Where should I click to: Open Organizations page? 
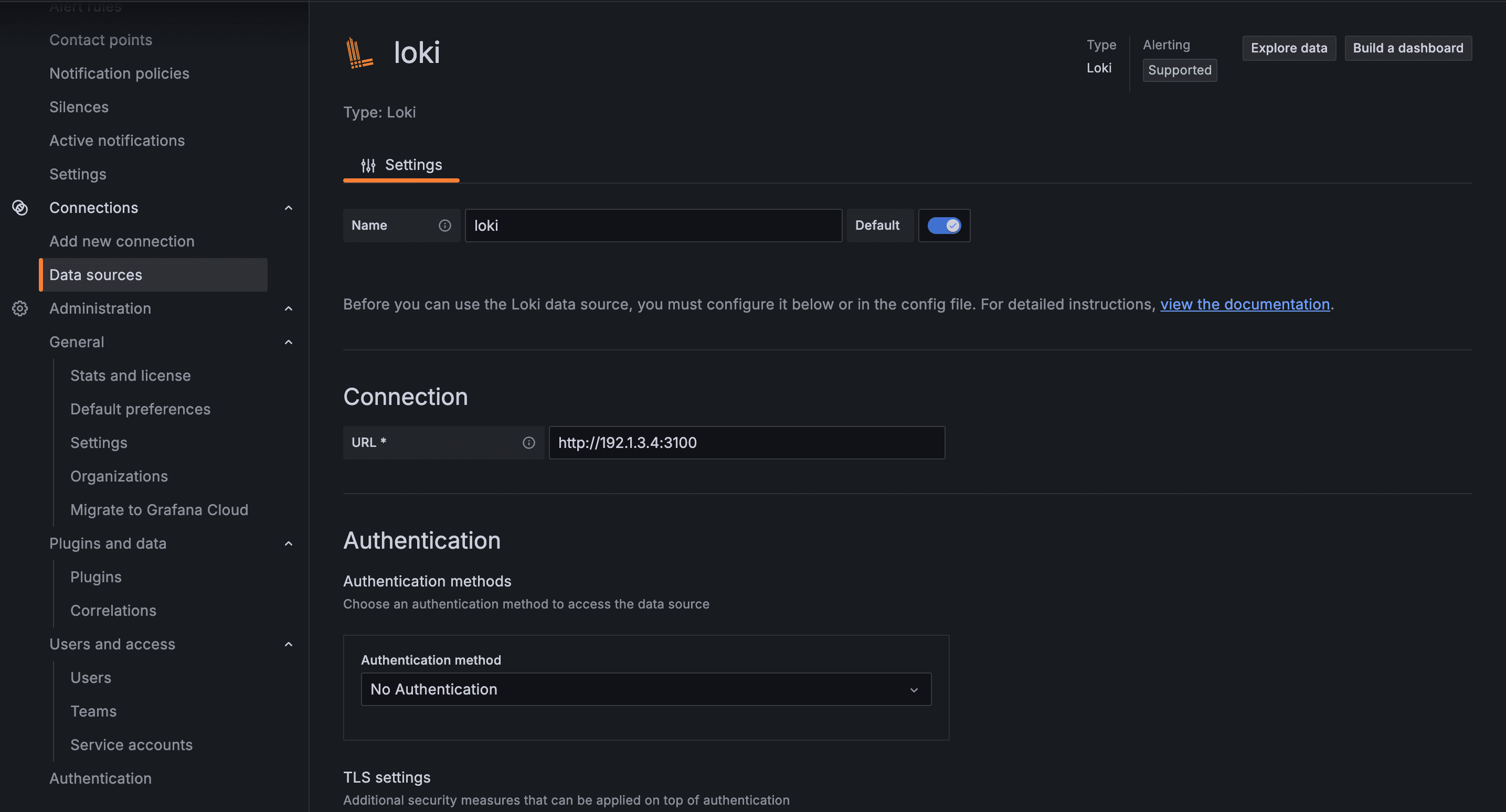click(119, 476)
